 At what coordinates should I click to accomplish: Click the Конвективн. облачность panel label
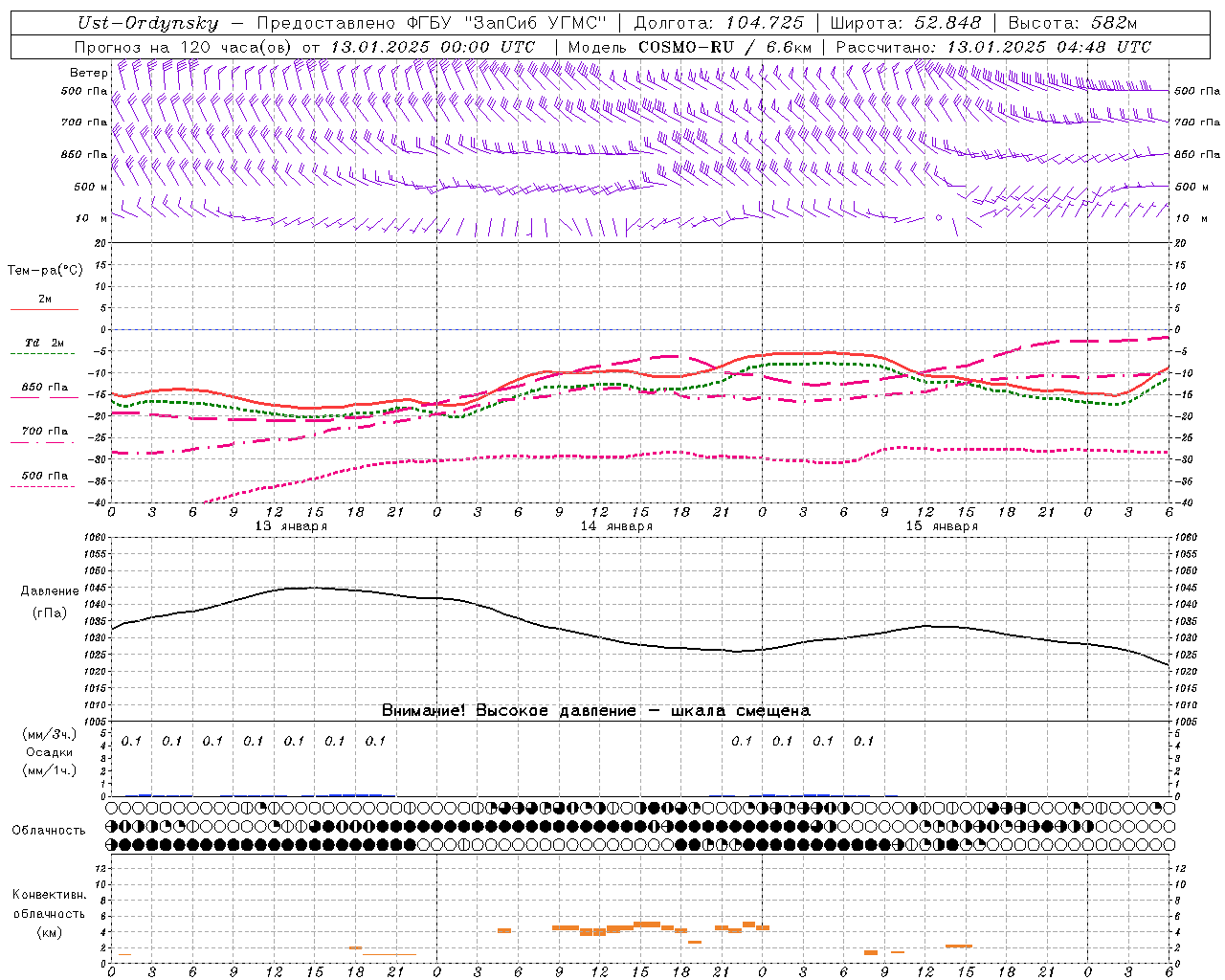click(x=49, y=904)
